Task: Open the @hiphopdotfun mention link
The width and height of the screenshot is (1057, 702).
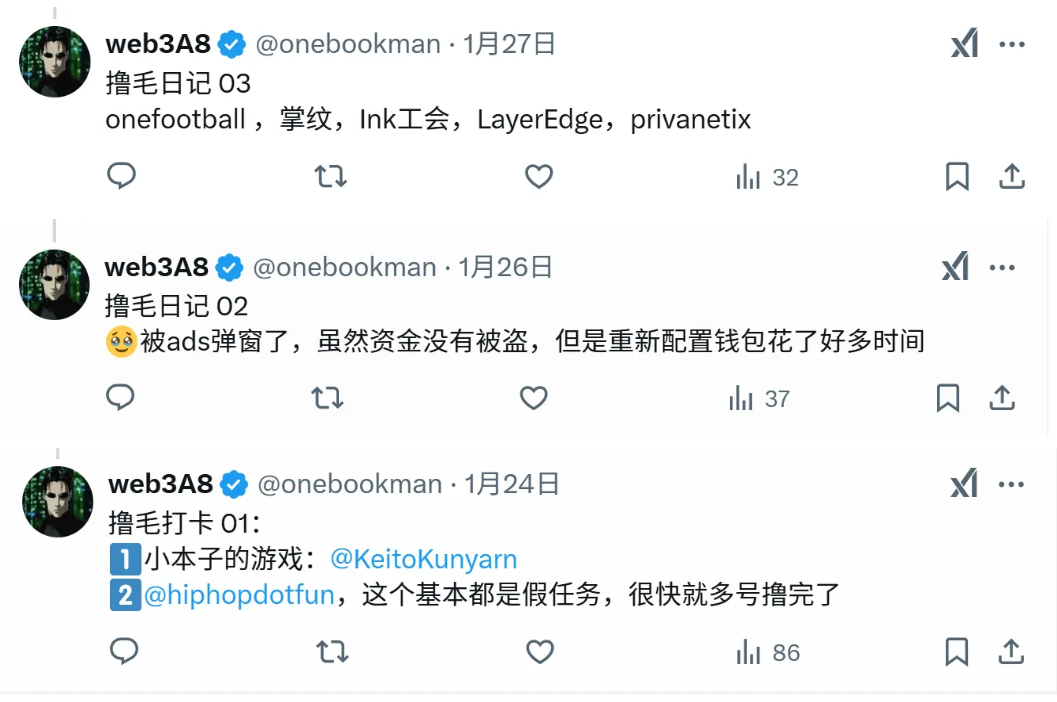Action: [x=239, y=595]
